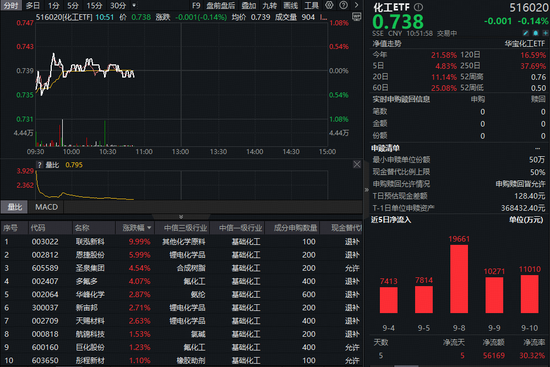This screenshot has height=367, width=550.
Task: Click the 11:00 time axis marker
Action: point(144,152)
